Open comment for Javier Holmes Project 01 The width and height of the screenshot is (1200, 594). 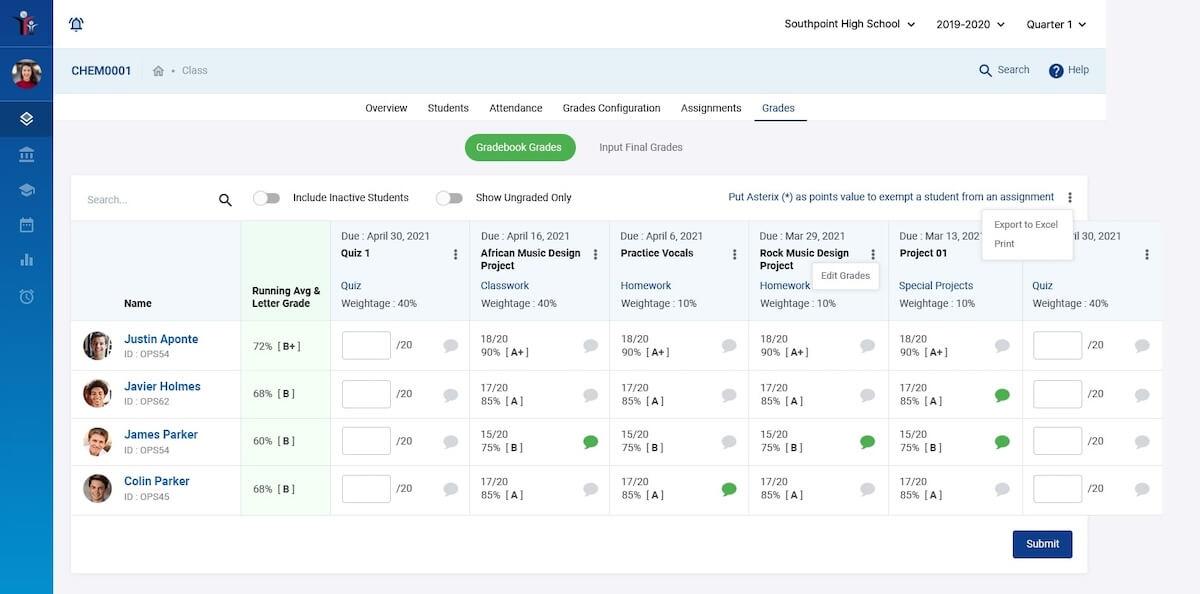click(x=1002, y=395)
